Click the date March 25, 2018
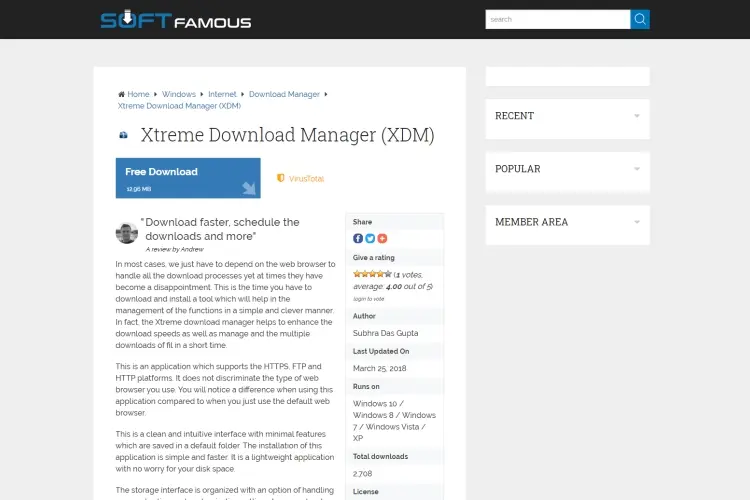This screenshot has height=500, width=750. tap(380, 368)
